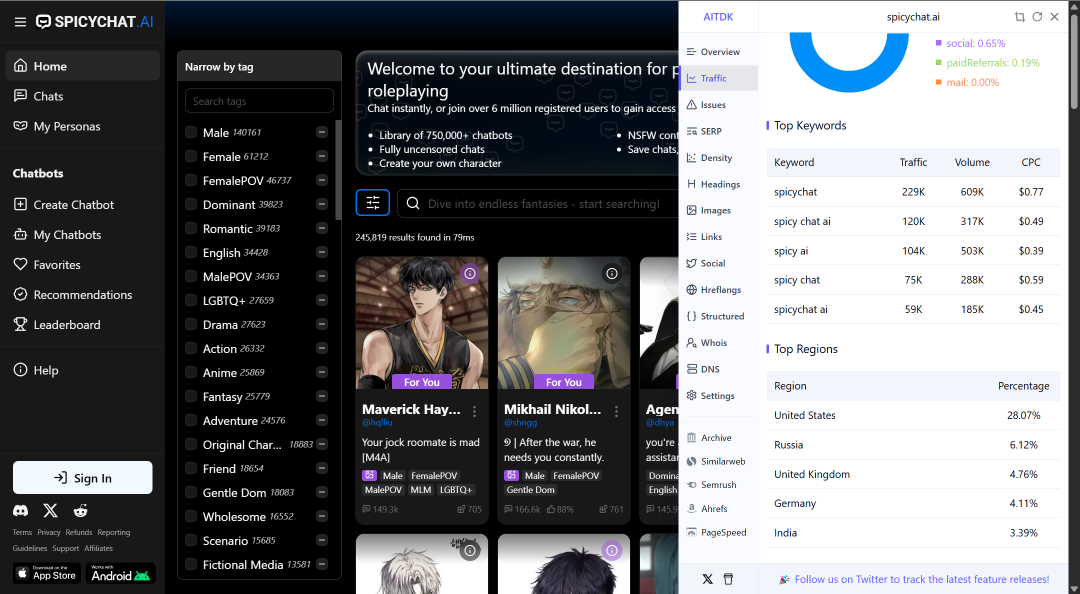Click the trash icon in AITDK footer

pos(728,579)
